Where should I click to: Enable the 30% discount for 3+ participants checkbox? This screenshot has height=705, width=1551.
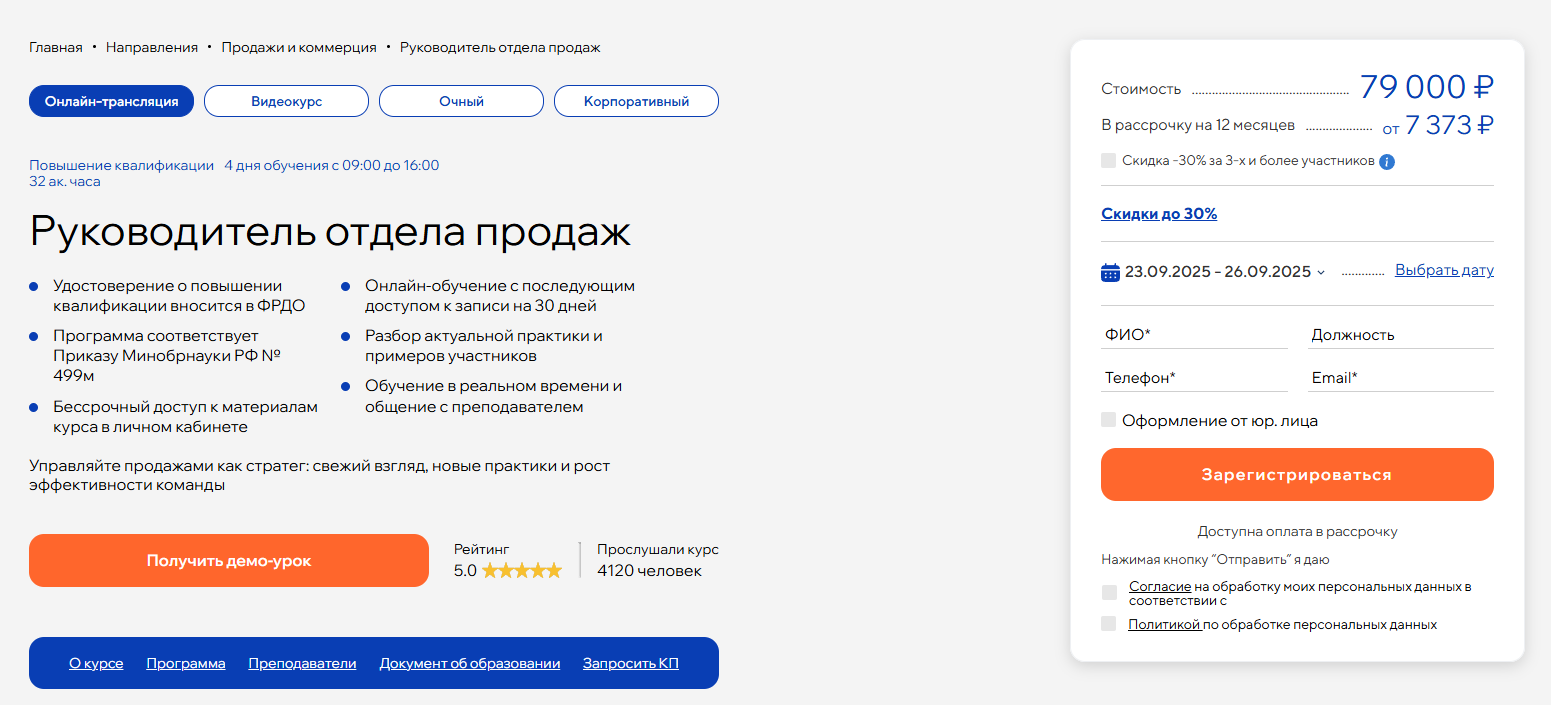pyautogui.click(x=1108, y=161)
